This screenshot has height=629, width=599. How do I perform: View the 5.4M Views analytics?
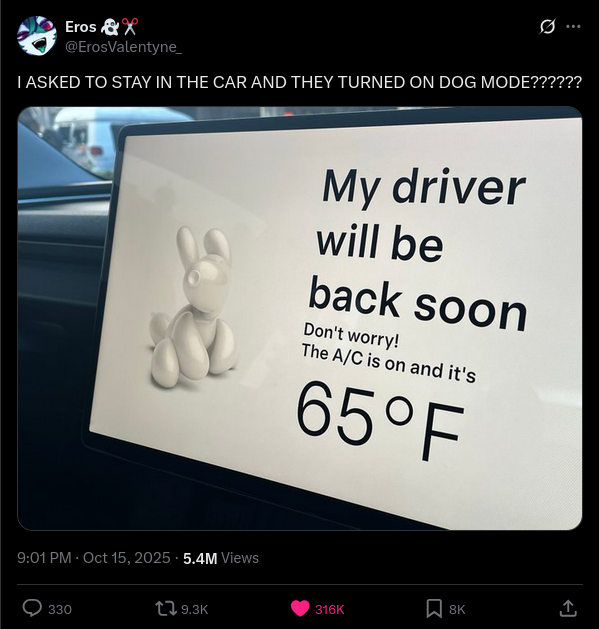[x=221, y=558]
